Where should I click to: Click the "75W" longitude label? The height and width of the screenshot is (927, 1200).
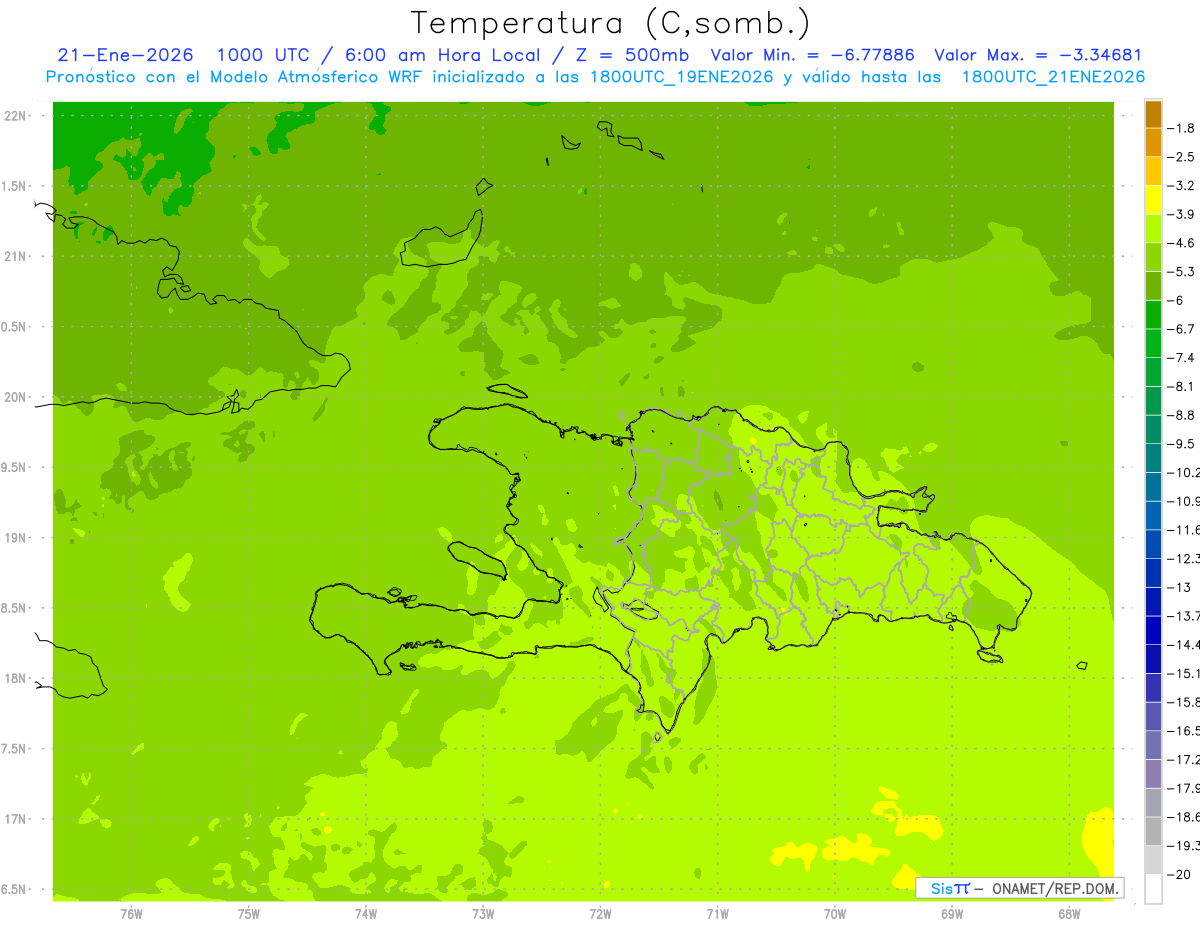[x=249, y=914]
